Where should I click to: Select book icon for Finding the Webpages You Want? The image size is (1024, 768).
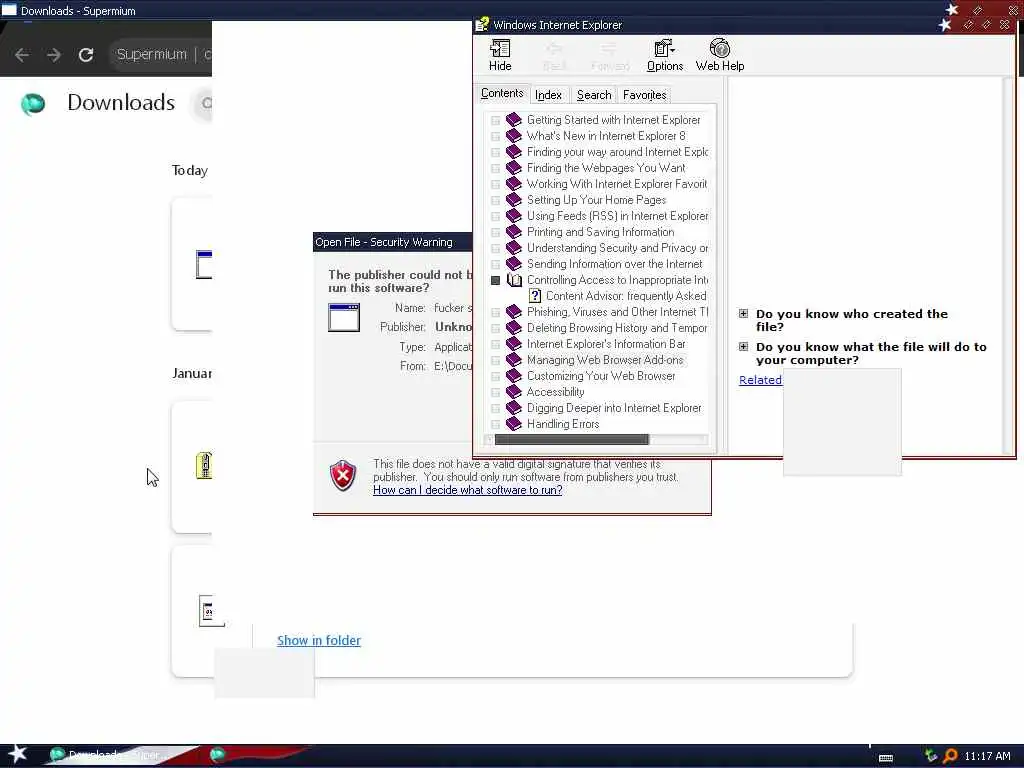tap(514, 168)
